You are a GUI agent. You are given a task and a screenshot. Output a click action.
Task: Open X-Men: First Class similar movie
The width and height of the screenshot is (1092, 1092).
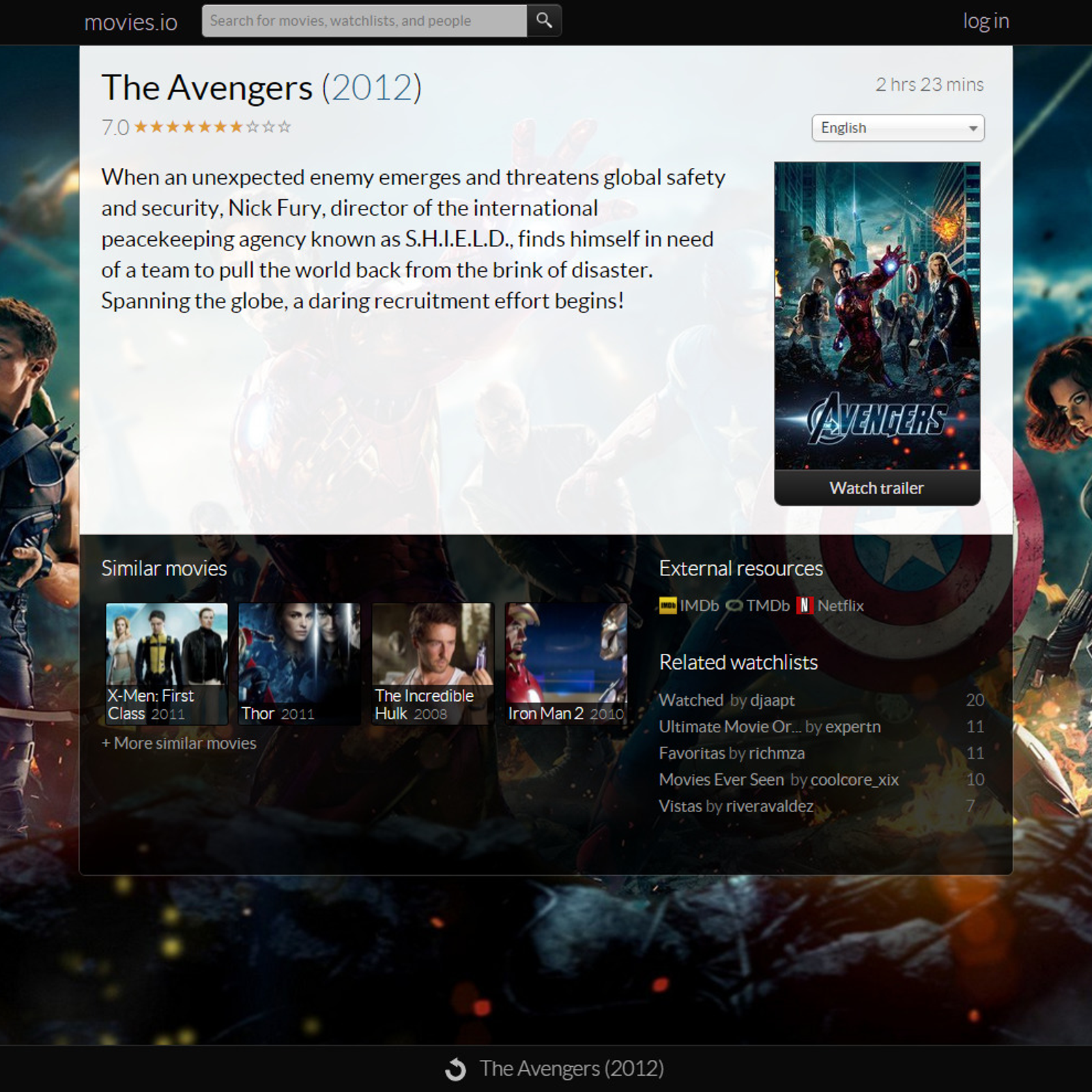[167, 663]
